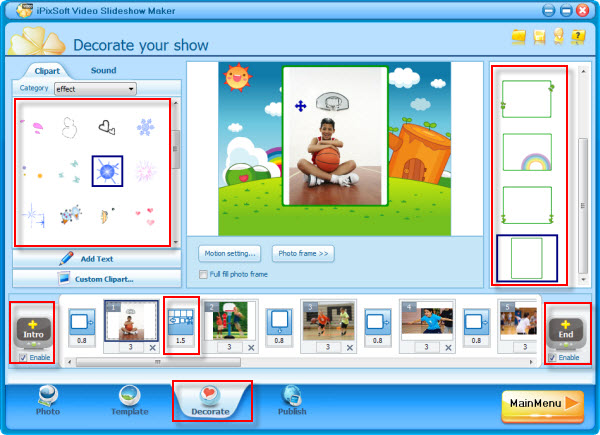Add an End clip
This screenshot has height=435, width=600.
point(566,332)
